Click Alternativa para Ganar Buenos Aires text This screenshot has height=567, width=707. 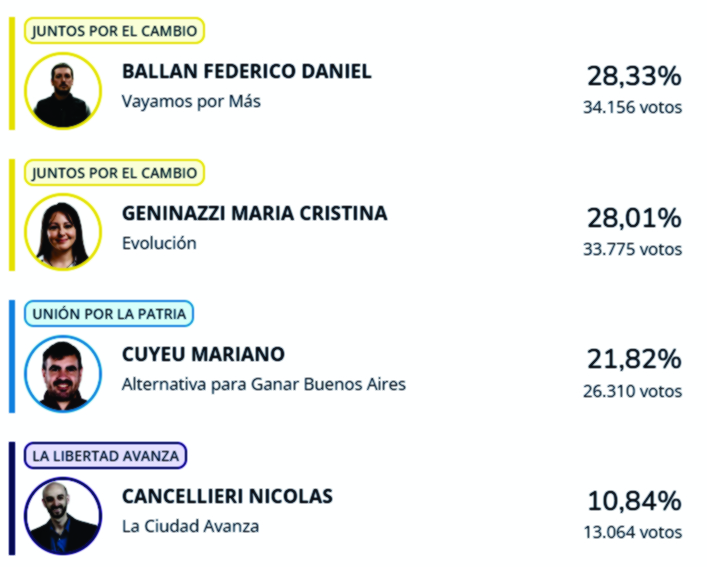pyautogui.click(x=264, y=384)
